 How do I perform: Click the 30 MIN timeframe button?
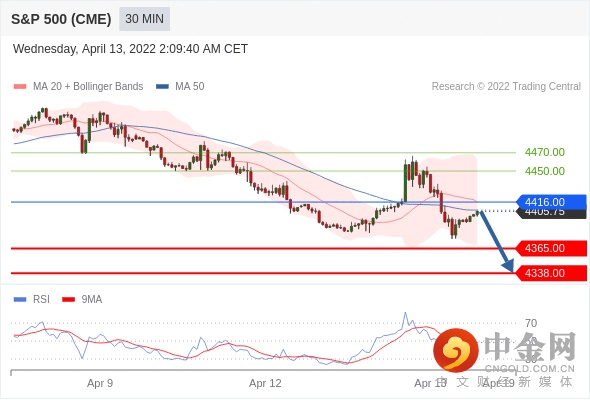pos(144,19)
